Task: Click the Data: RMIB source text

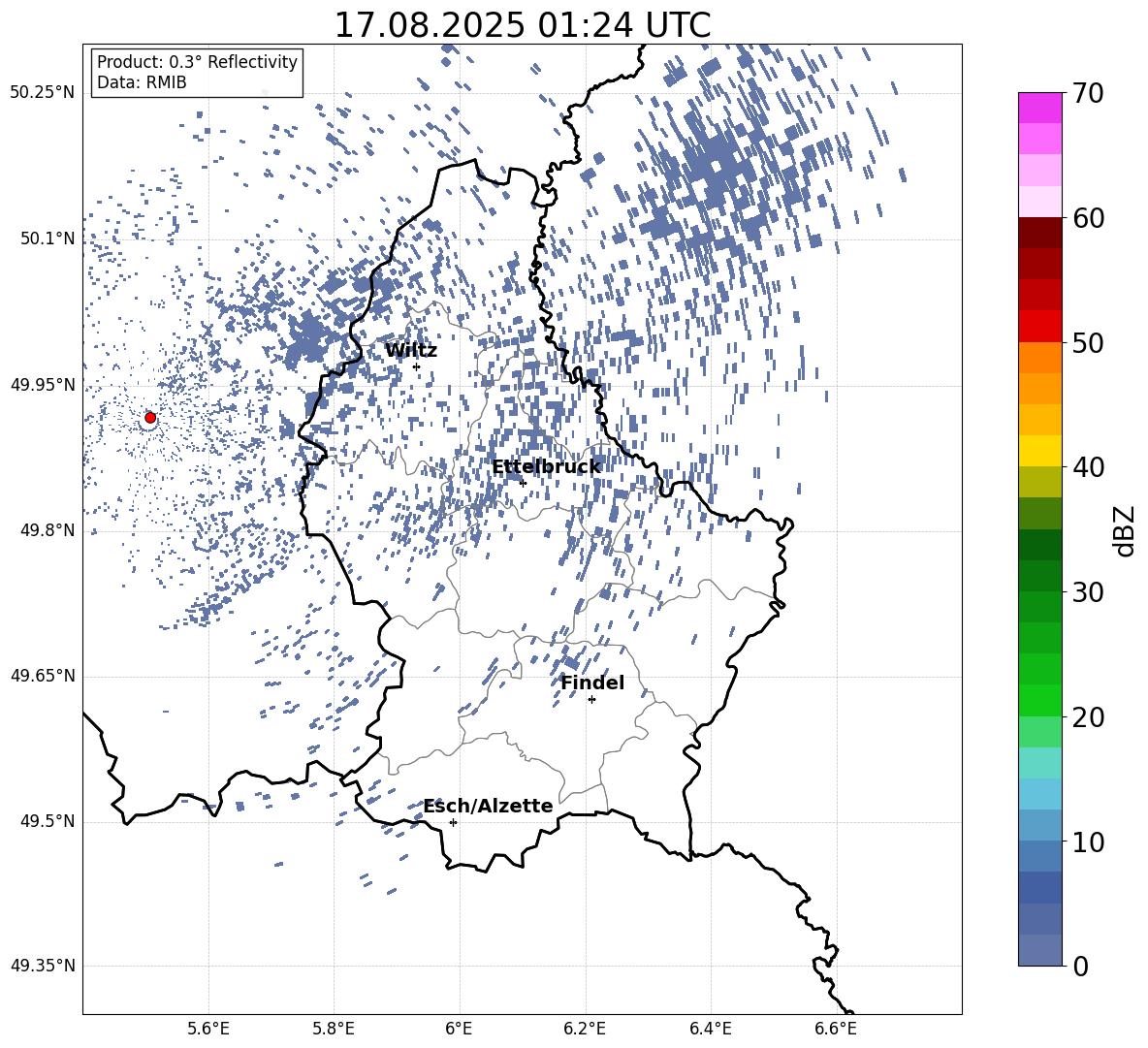Action: coord(142,82)
